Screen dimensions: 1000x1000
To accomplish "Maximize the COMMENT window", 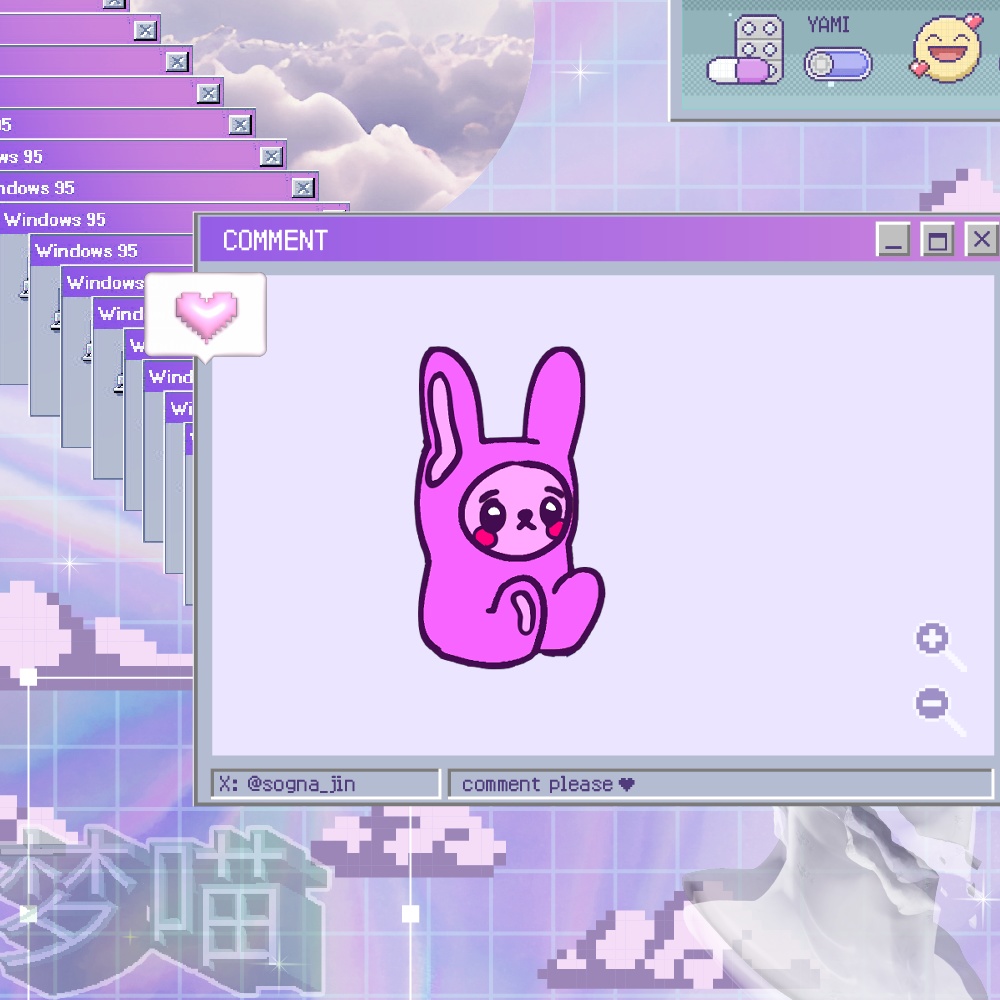I will click(937, 240).
